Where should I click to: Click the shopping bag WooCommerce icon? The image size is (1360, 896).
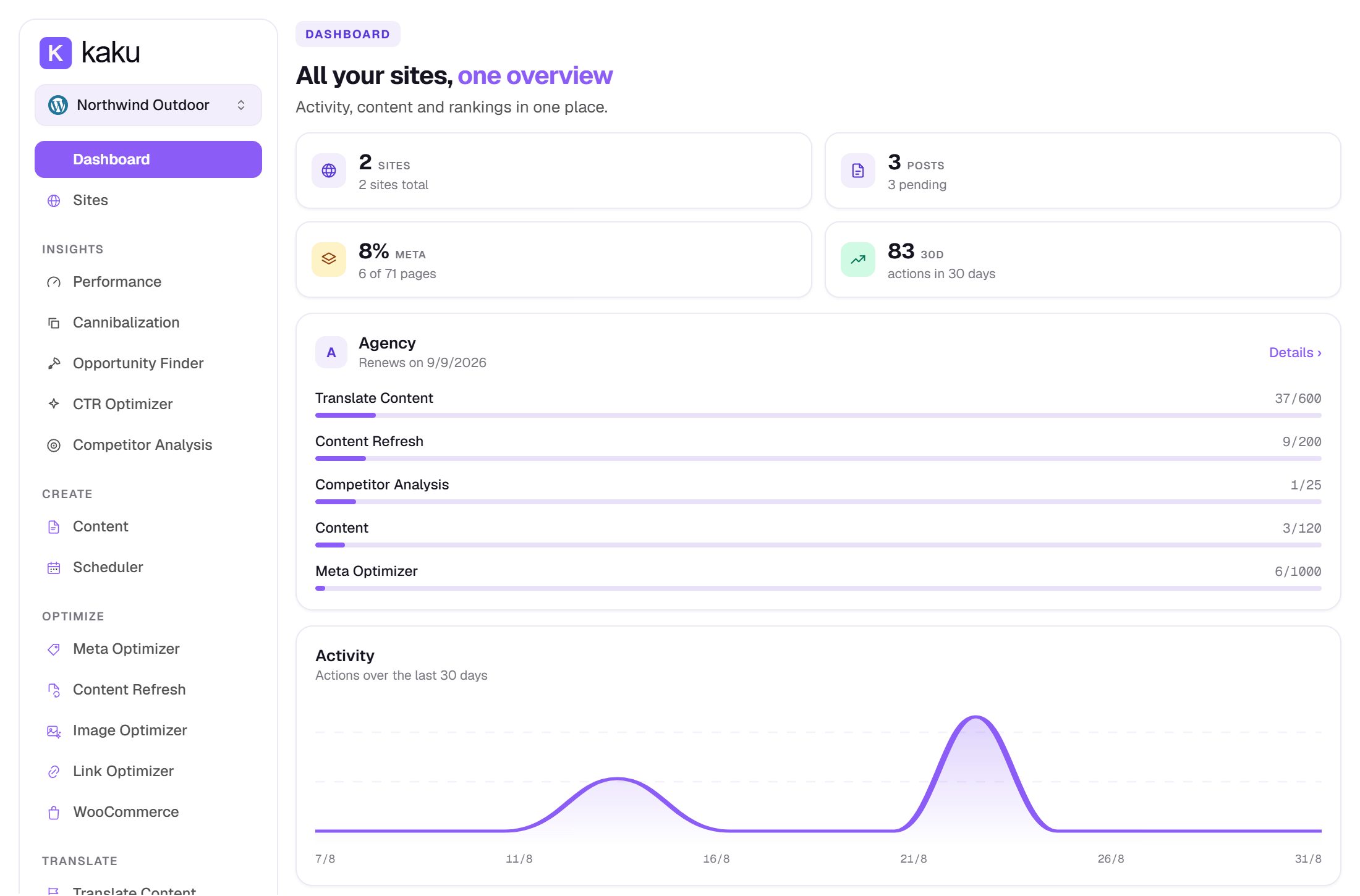pyautogui.click(x=54, y=813)
